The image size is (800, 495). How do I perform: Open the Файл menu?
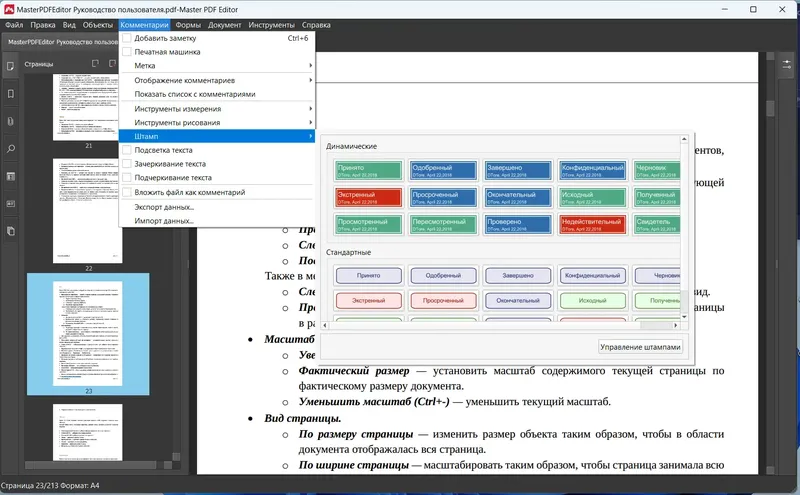coord(14,24)
